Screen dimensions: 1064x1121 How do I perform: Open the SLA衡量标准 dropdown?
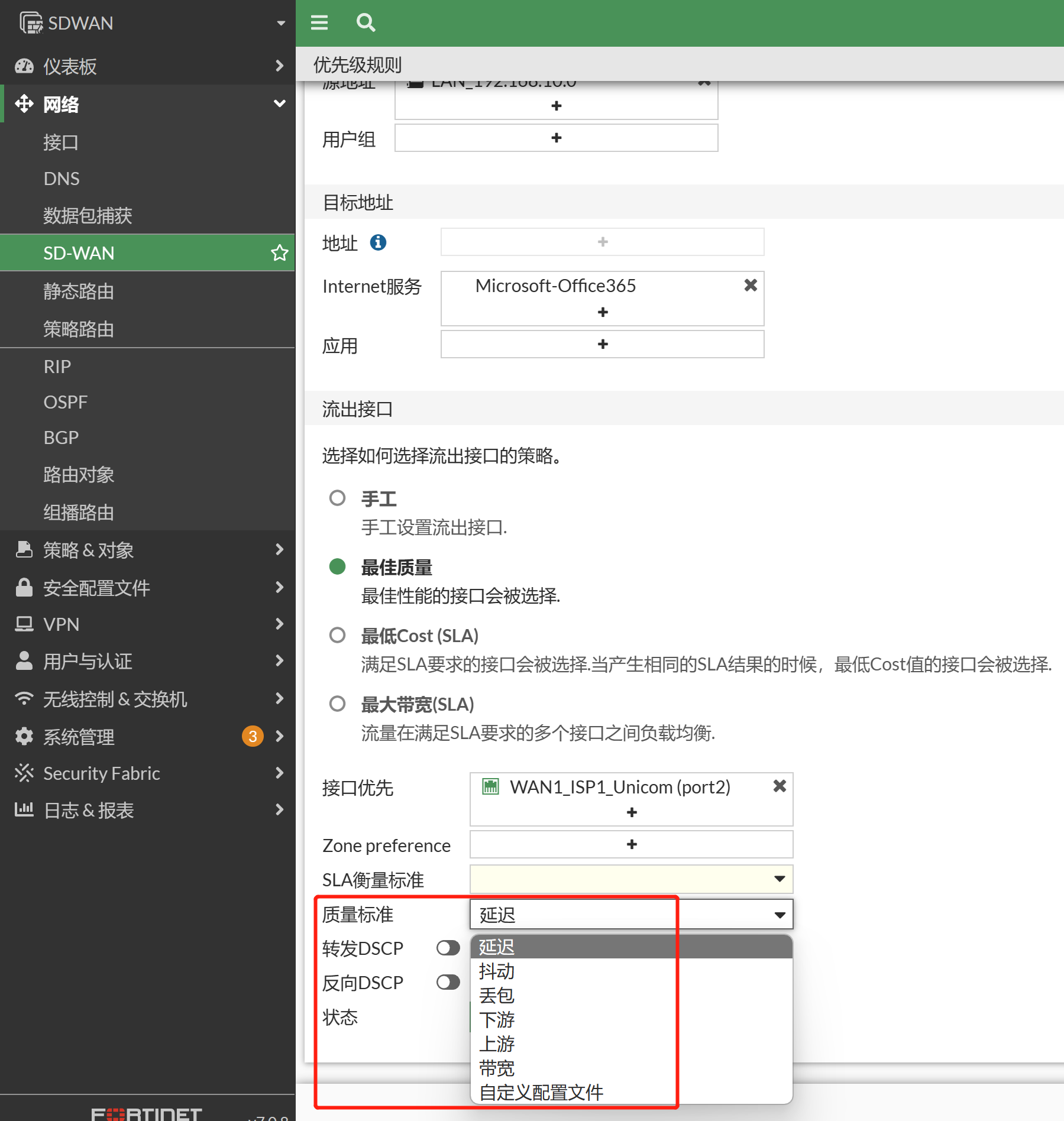coord(631,879)
